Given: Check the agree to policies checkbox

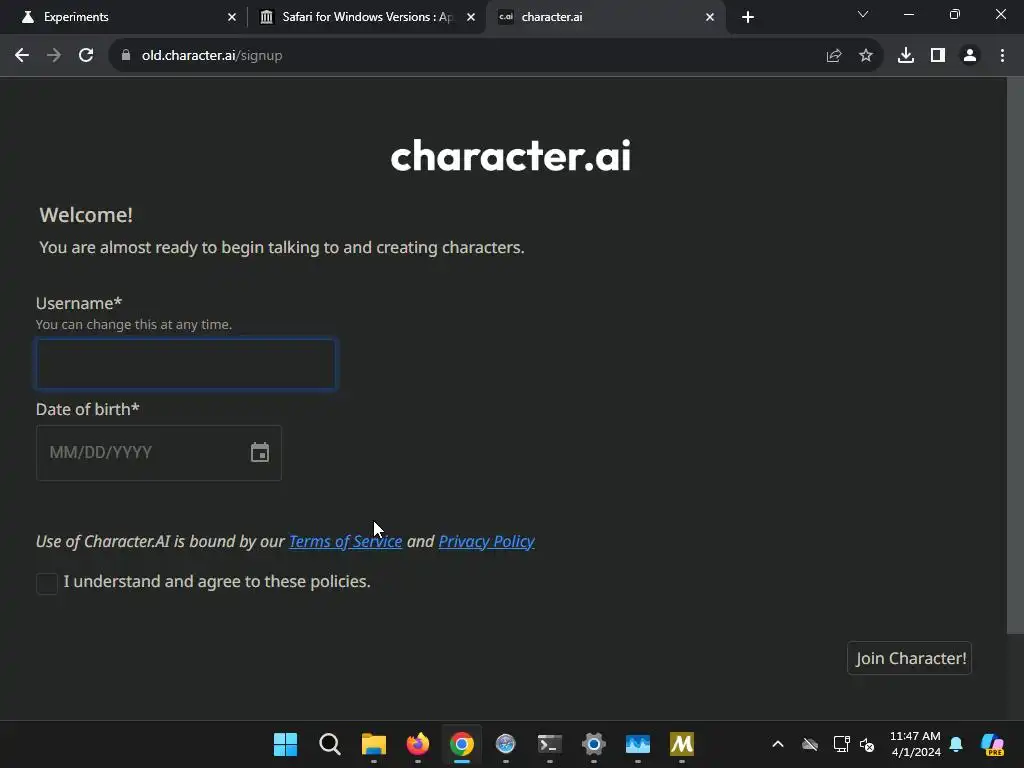Looking at the screenshot, I should (x=47, y=583).
